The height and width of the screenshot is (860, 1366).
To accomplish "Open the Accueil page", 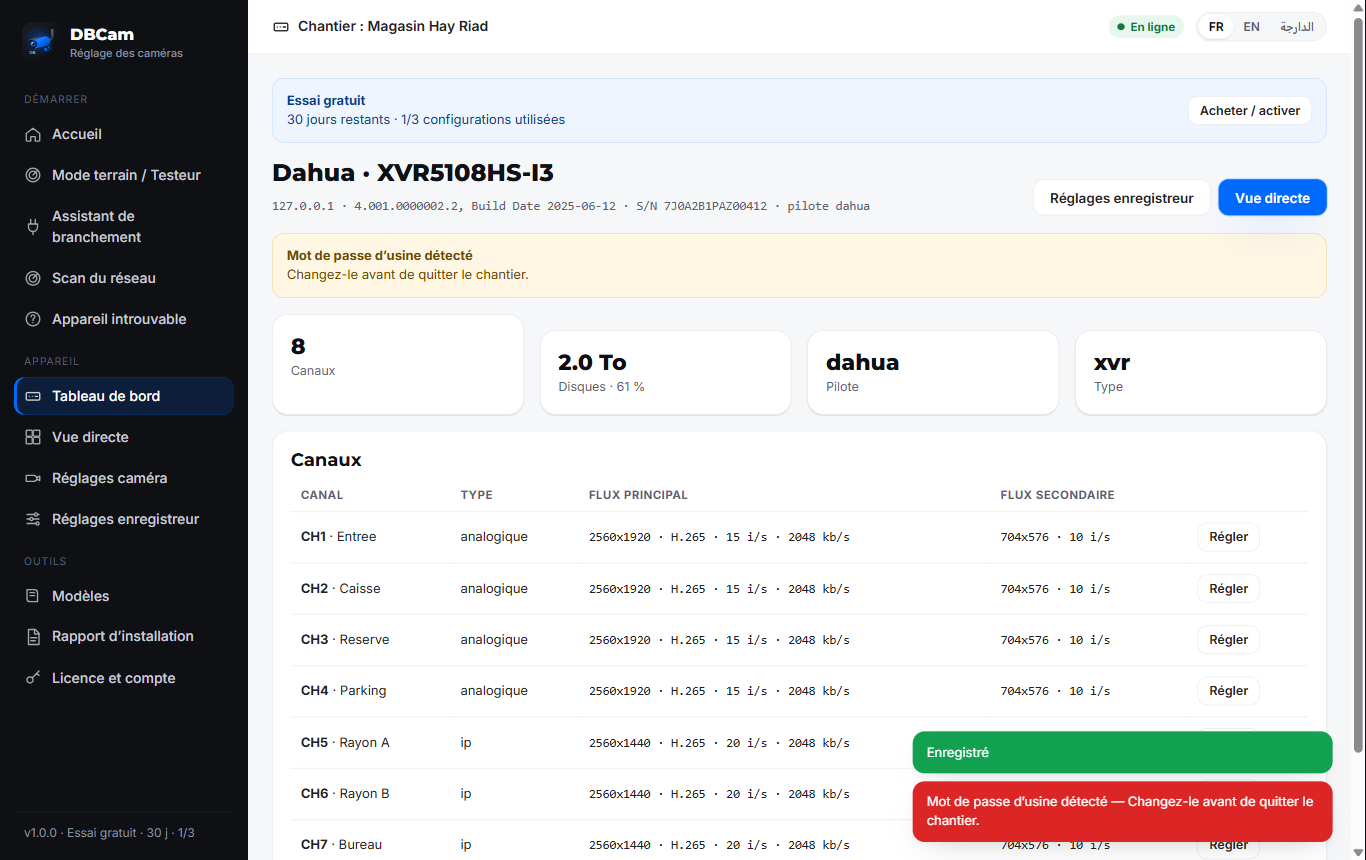I will [124, 135].
